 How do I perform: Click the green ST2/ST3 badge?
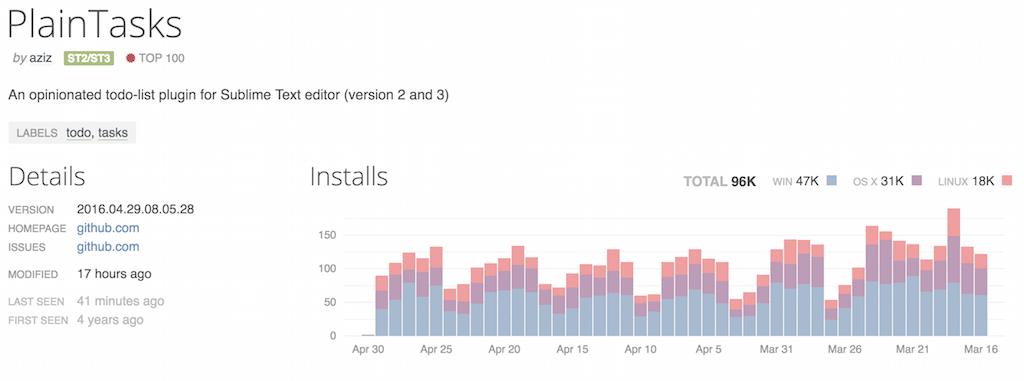pyautogui.click(x=89, y=58)
